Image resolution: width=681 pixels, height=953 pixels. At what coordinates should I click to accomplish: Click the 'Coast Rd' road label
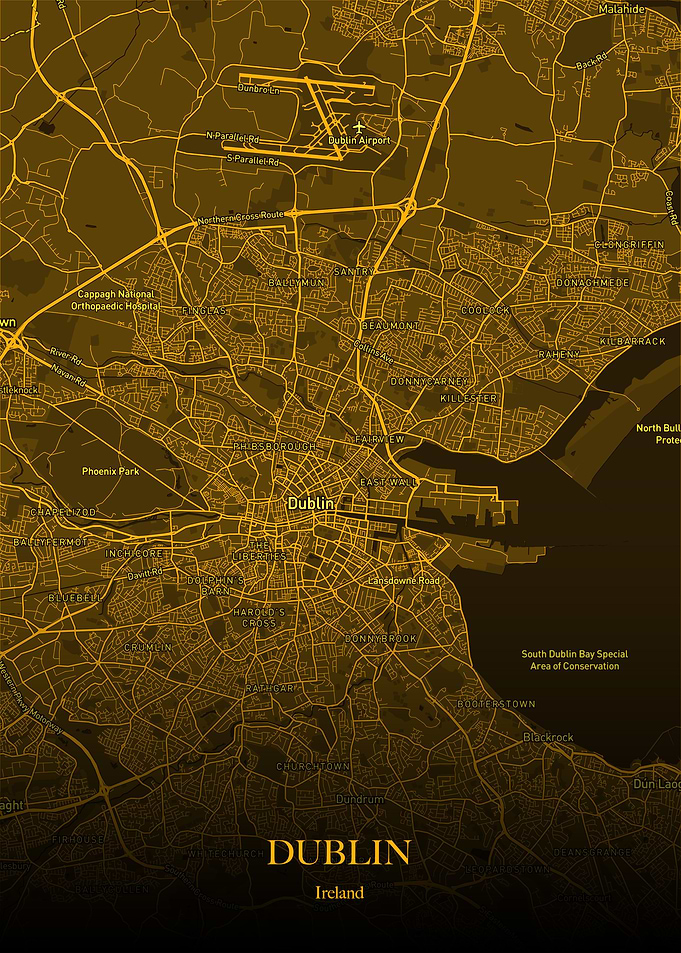[x=671, y=208]
